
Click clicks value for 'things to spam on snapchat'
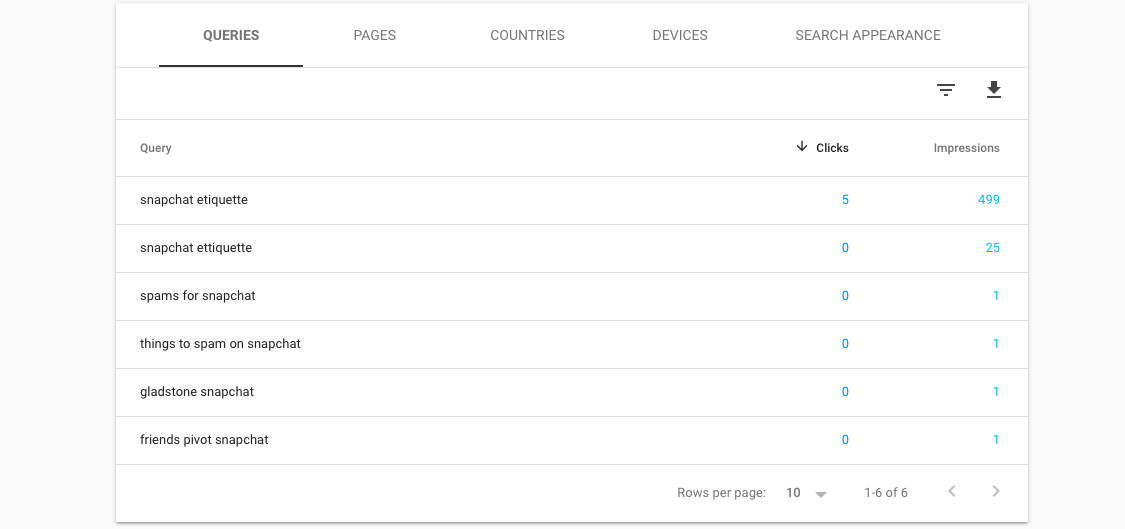pyautogui.click(x=845, y=344)
